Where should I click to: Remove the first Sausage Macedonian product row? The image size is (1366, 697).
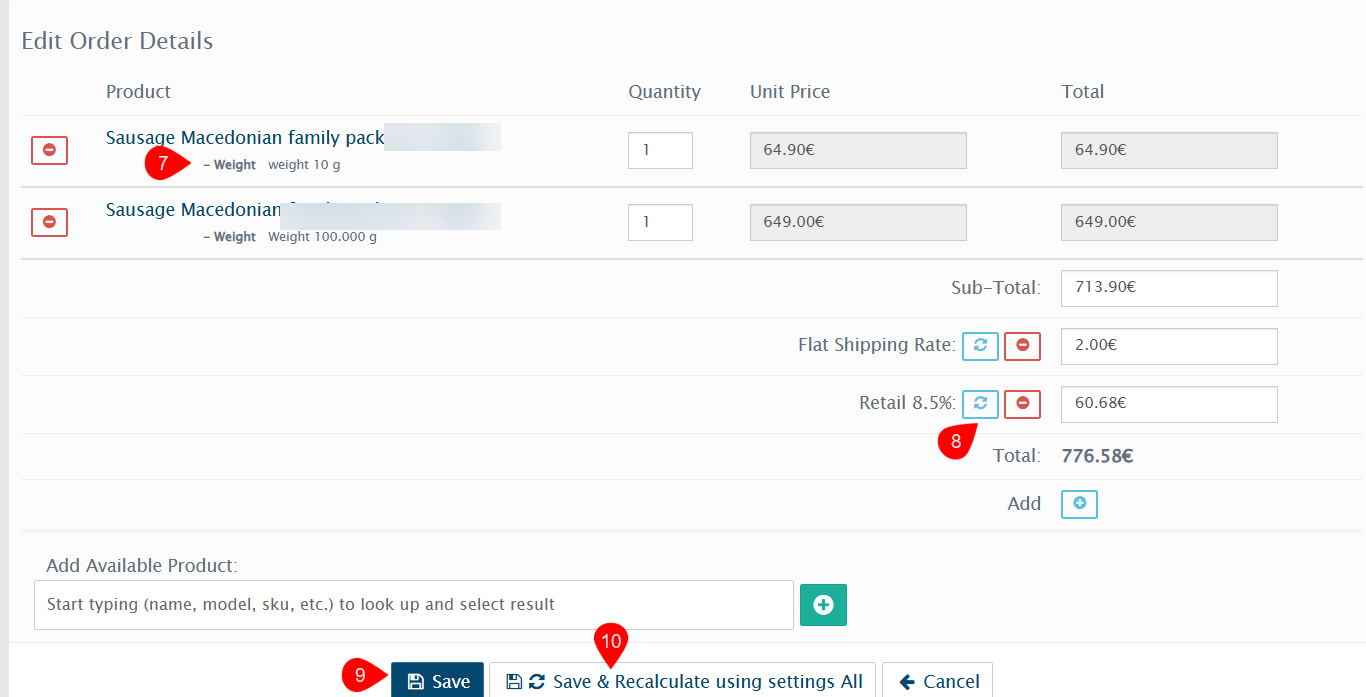tap(49, 150)
